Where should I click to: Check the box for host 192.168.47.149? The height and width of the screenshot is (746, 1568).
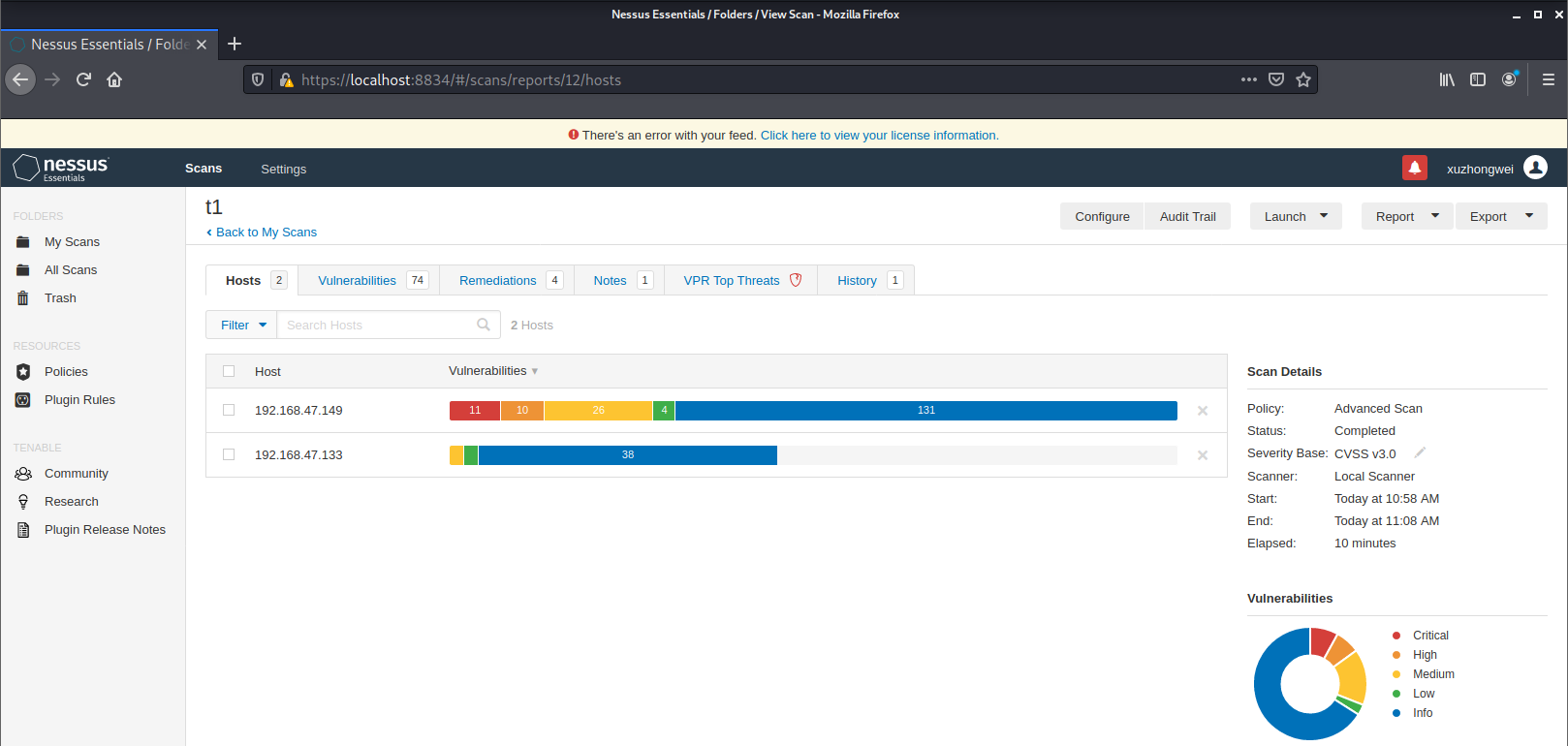tap(229, 410)
